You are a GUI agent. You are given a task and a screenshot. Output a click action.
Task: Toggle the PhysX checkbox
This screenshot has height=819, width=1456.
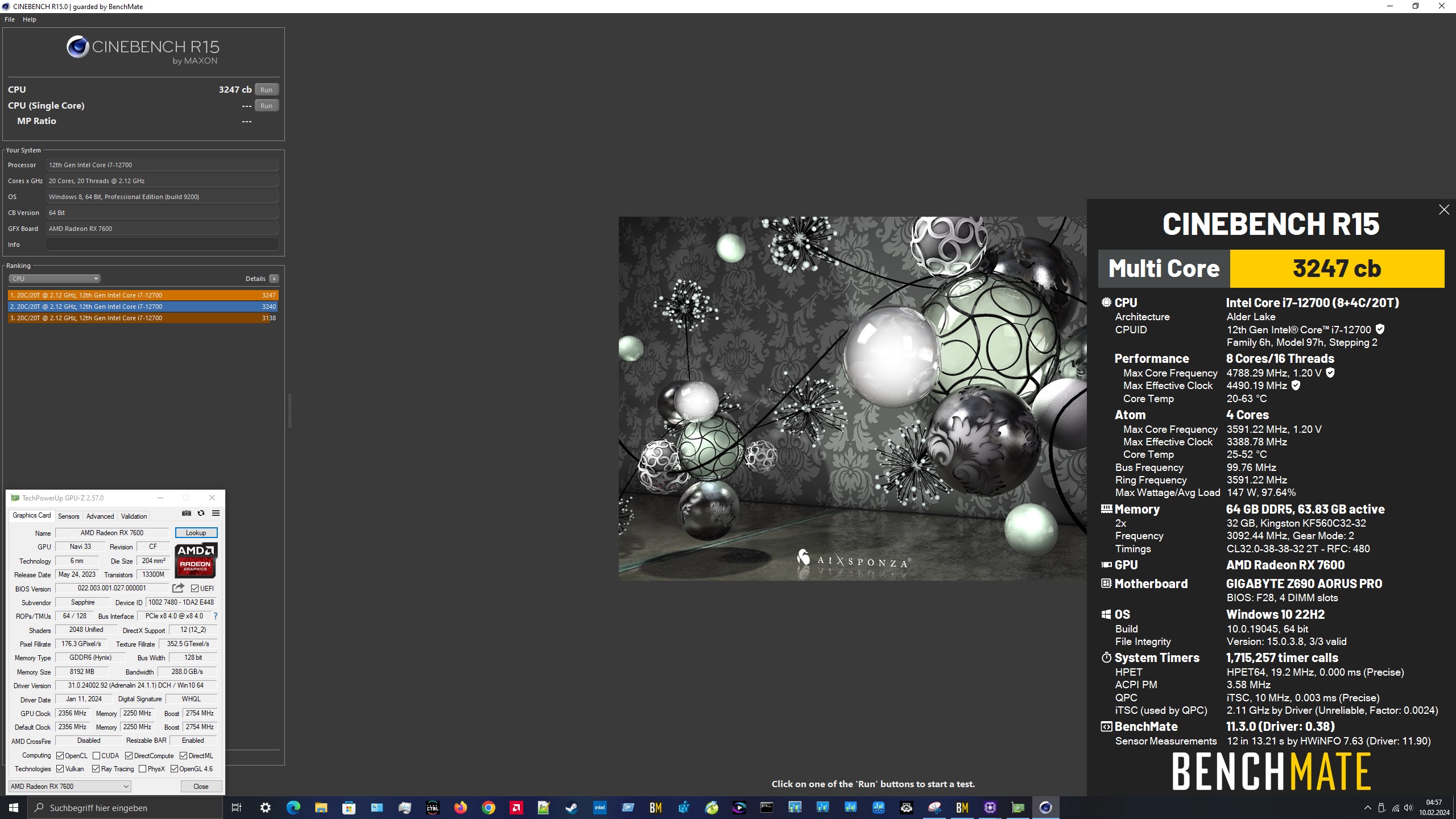pyautogui.click(x=142, y=769)
